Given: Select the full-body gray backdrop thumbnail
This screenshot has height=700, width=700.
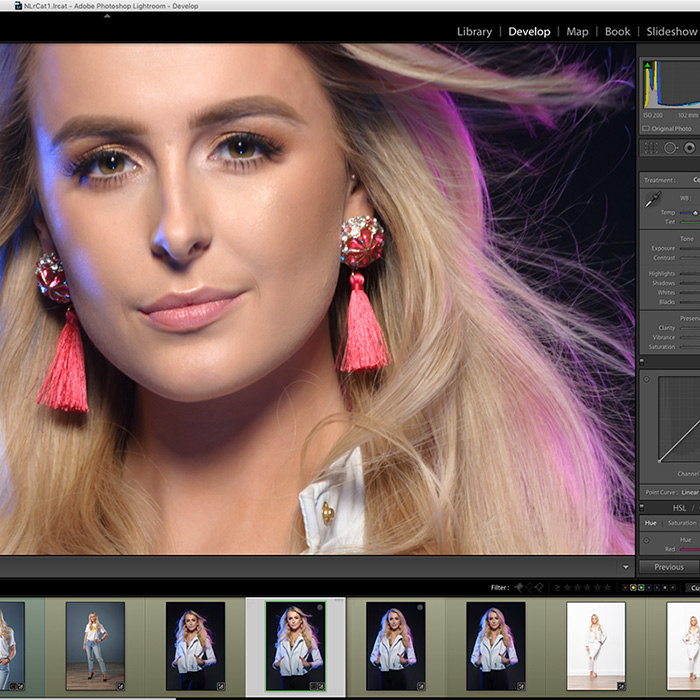Looking at the screenshot, I should (x=95, y=646).
